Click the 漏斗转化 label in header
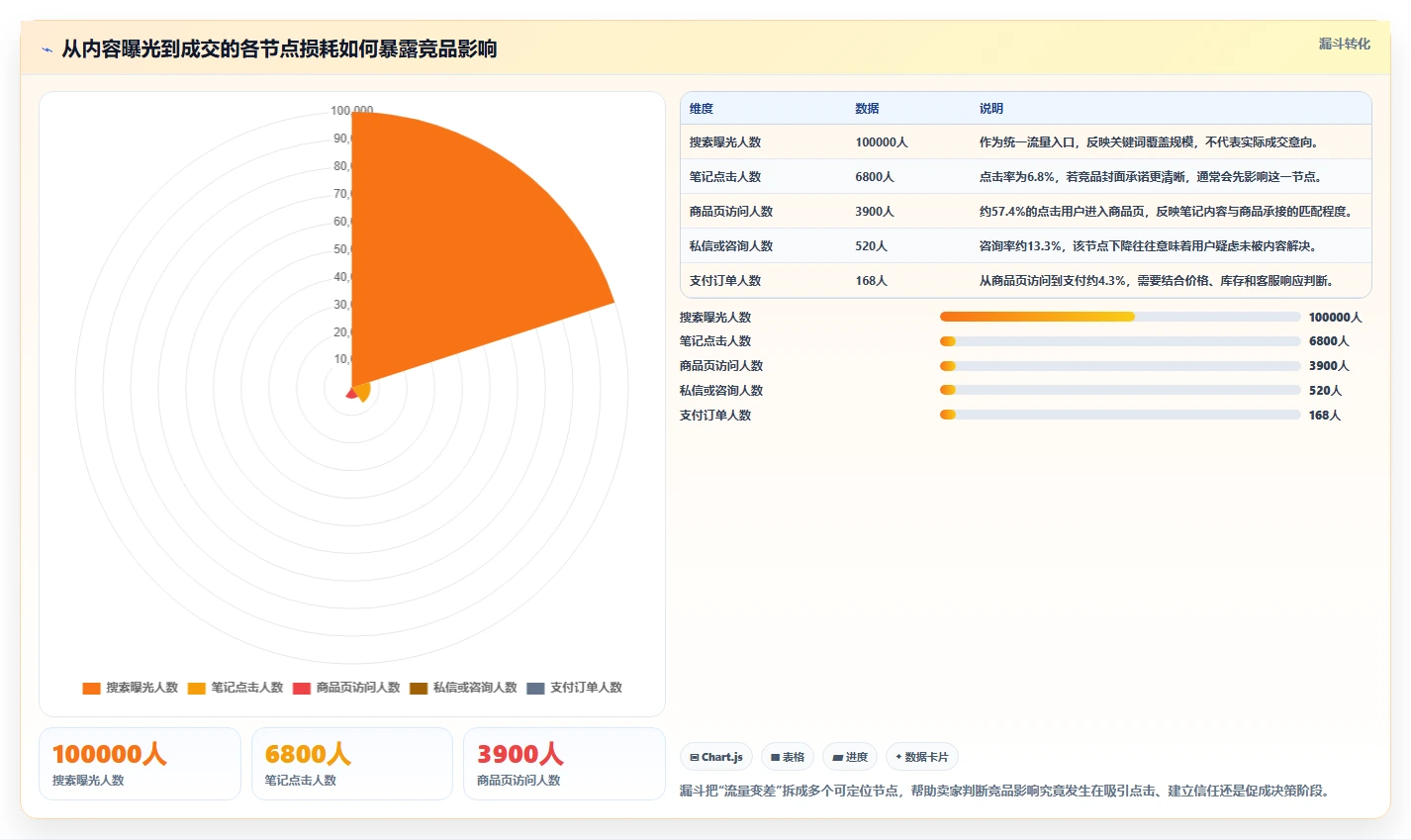Screen dimensions: 1411x840 point(1345,45)
